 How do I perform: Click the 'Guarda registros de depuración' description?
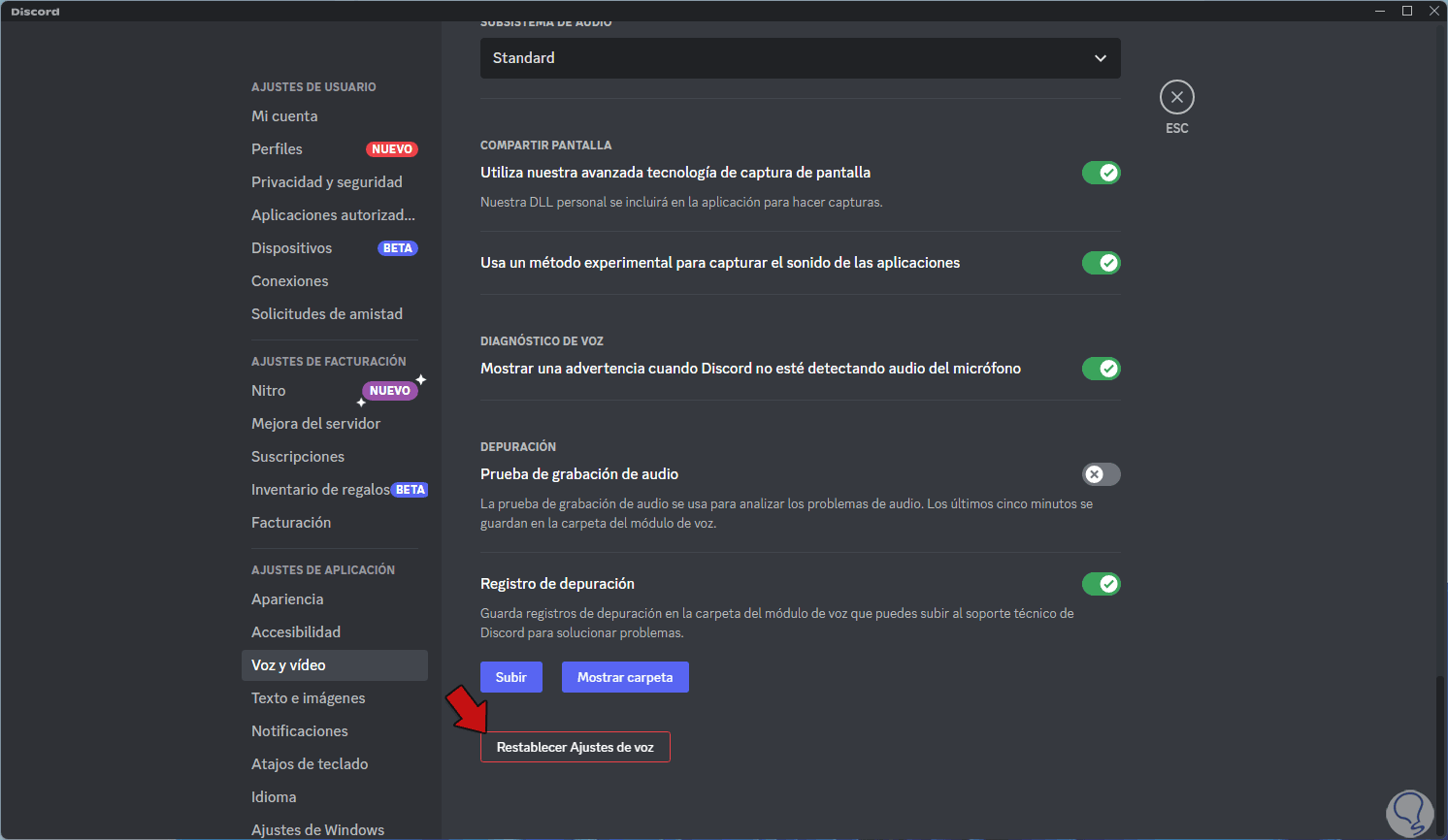pyautogui.click(x=777, y=624)
